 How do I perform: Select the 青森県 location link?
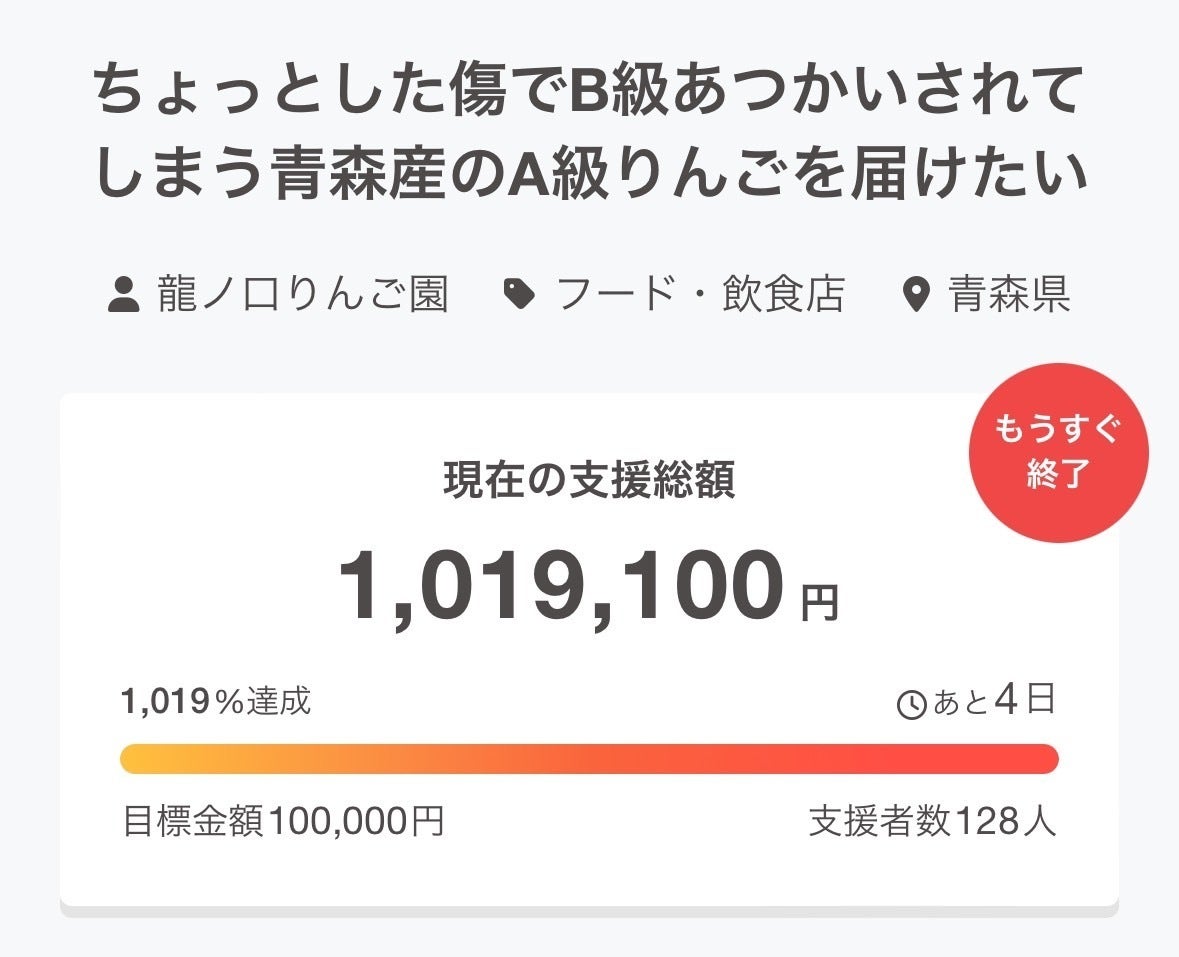click(x=1009, y=295)
